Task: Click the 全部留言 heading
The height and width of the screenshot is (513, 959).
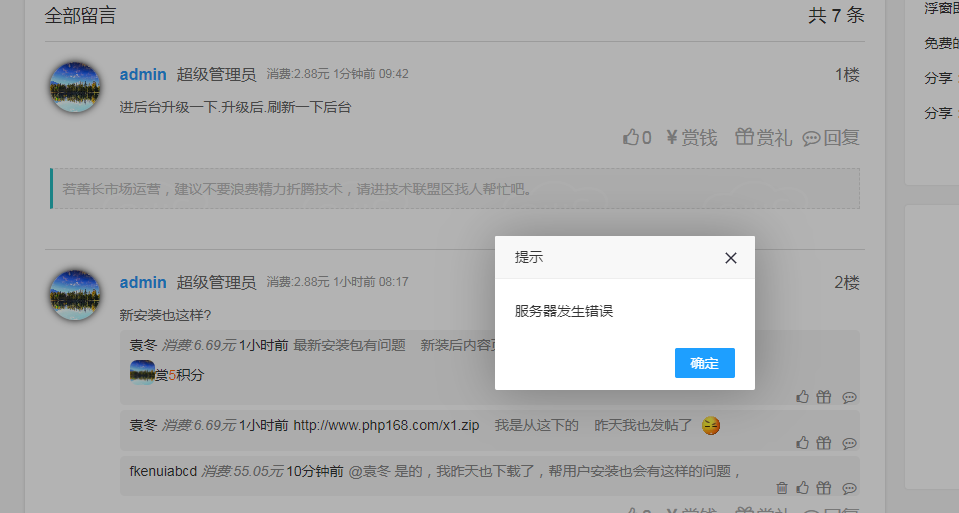Action: coord(80,15)
